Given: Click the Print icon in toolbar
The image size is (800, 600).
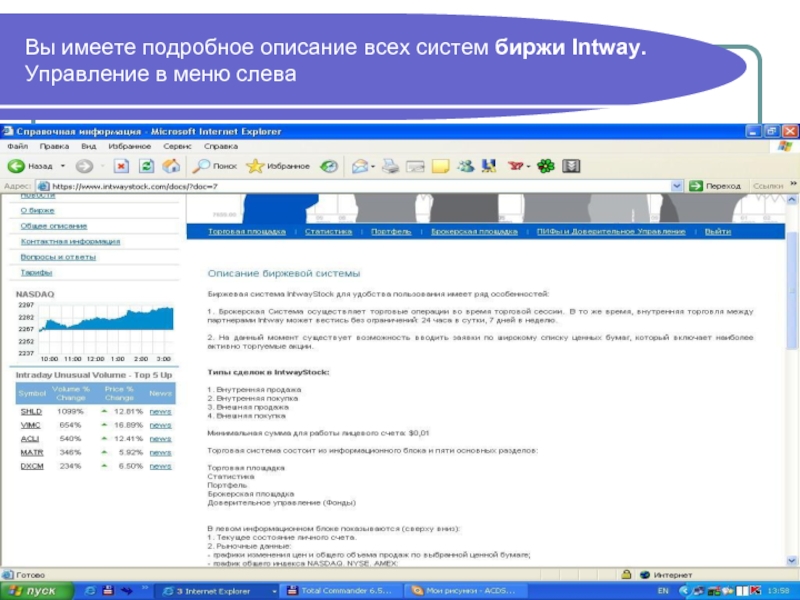Looking at the screenshot, I should pos(390,166).
